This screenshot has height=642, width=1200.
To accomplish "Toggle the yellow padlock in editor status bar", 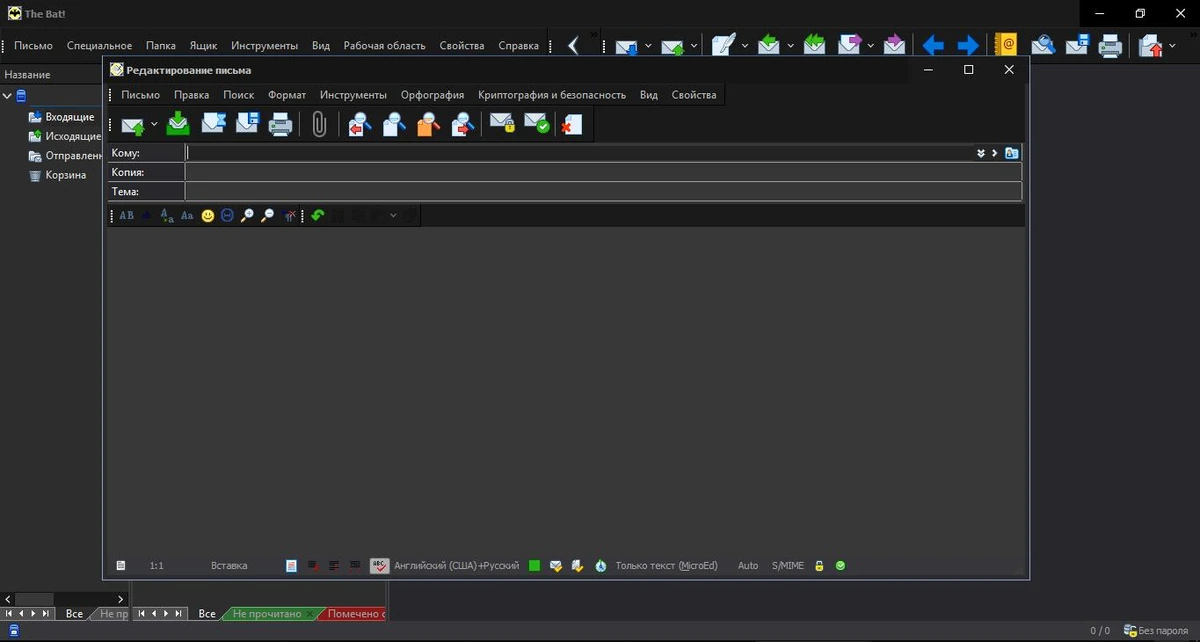I will click(819, 566).
